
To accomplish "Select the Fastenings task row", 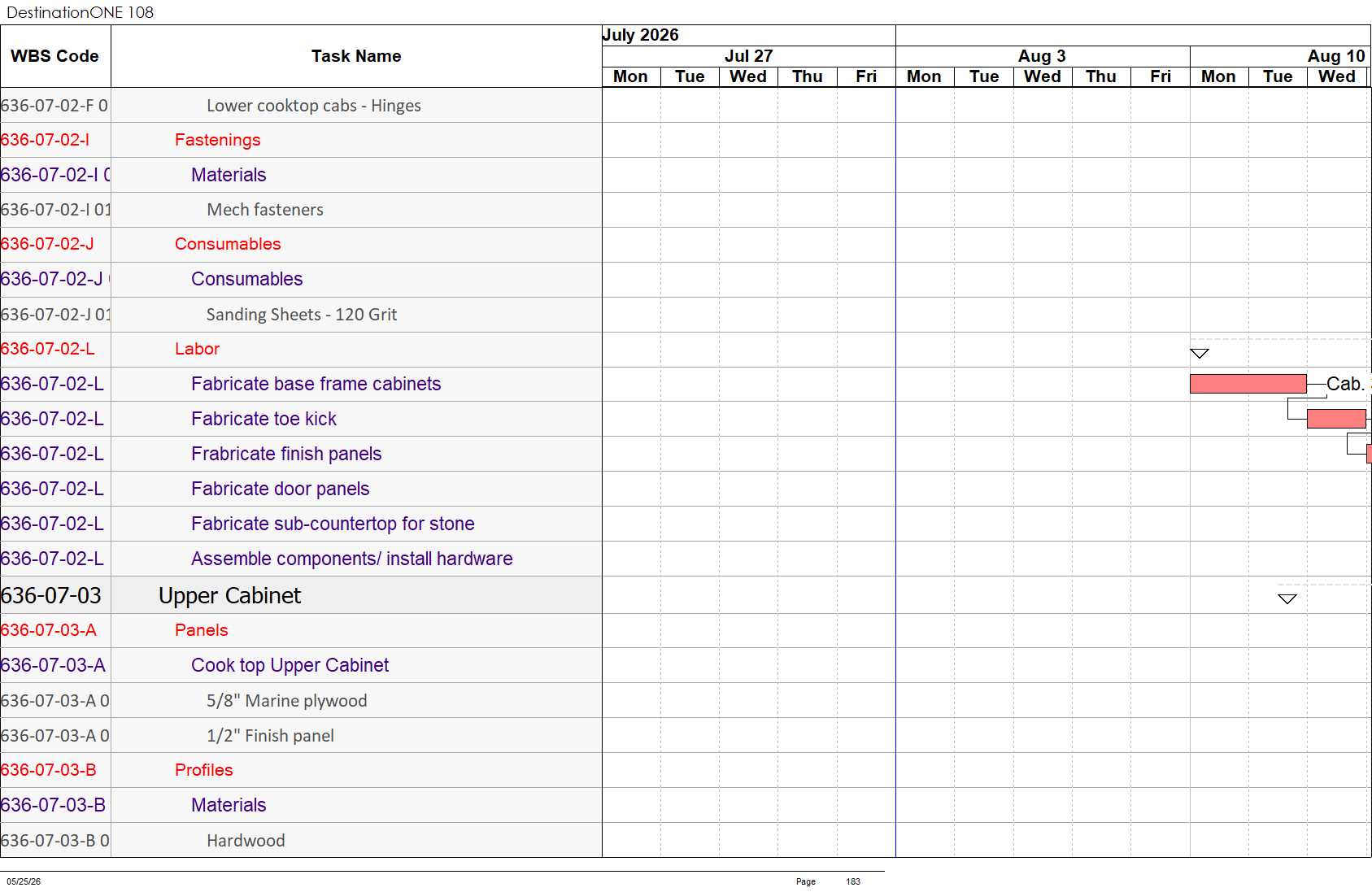I will [301, 140].
